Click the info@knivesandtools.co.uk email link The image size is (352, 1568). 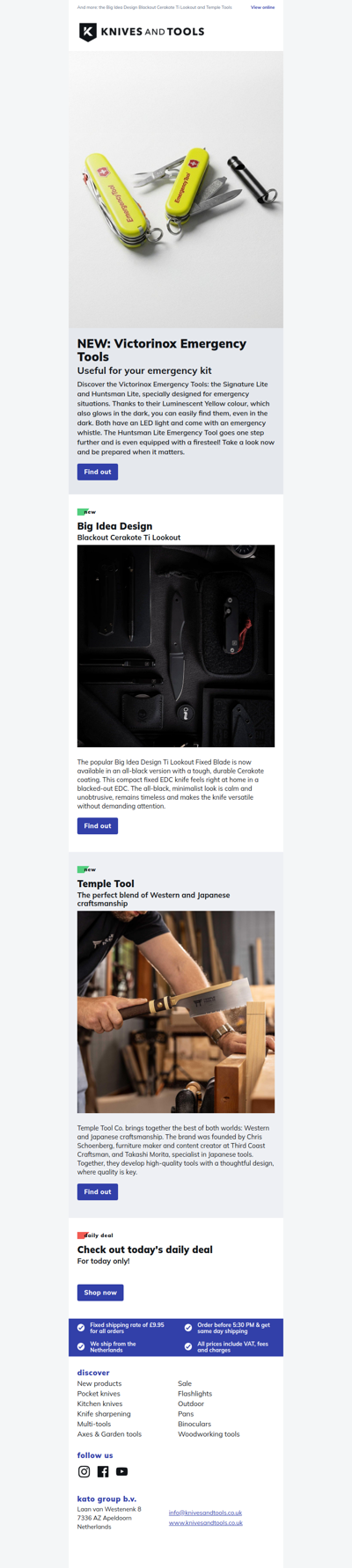click(x=205, y=1513)
